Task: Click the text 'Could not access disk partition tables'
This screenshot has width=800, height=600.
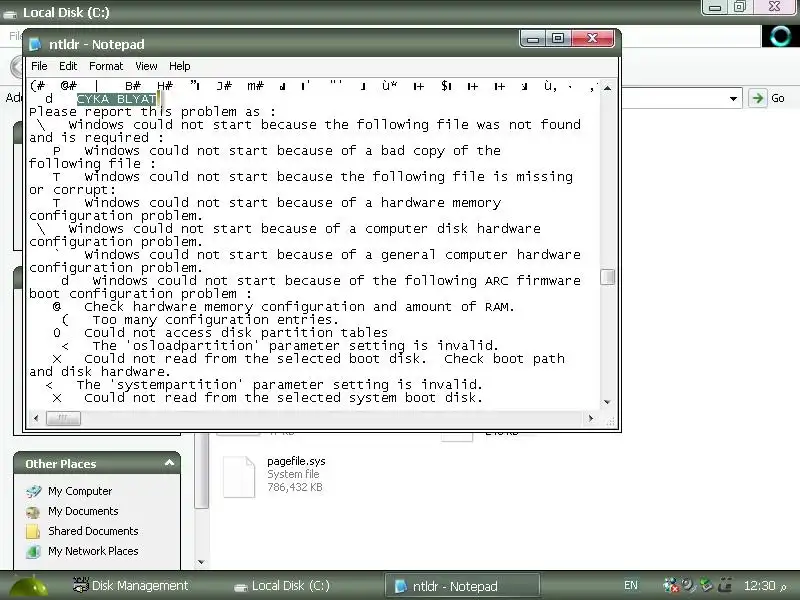Action: tap(236, 333)
